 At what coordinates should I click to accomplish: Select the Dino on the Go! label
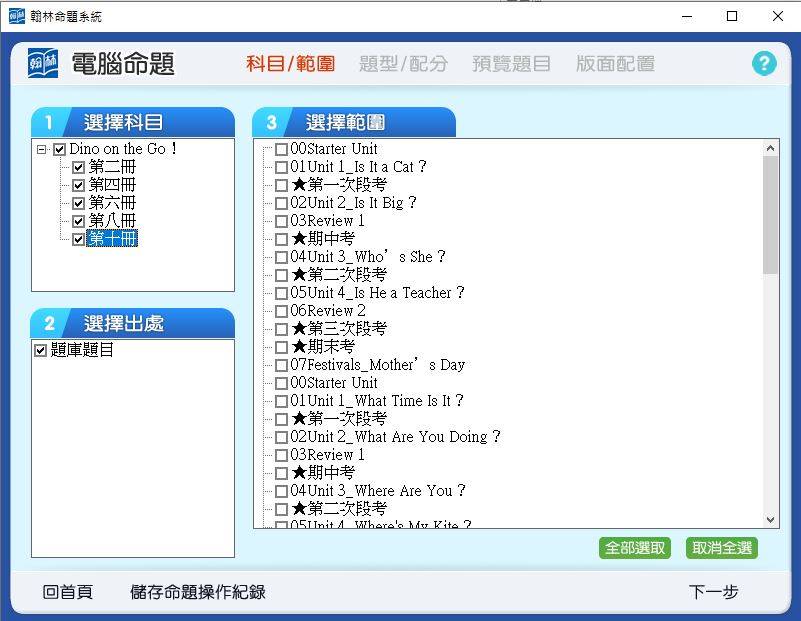[x=123, y=149]
